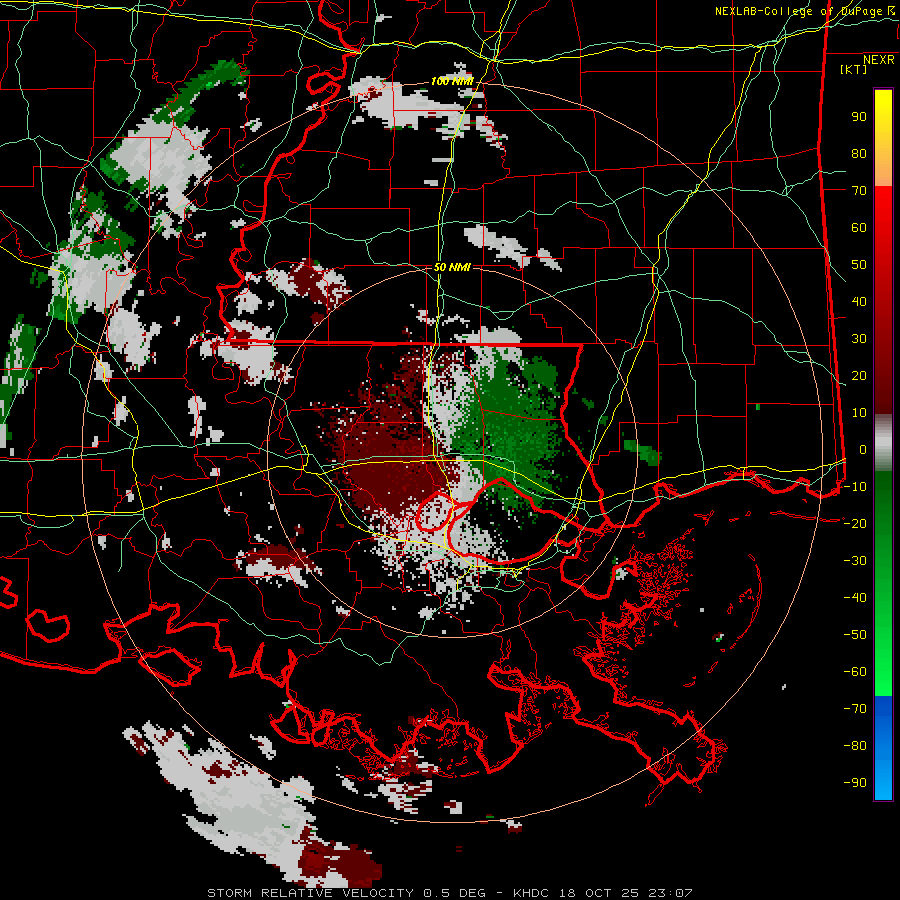Click the 70 value on velocity scale

click(859, 191)
